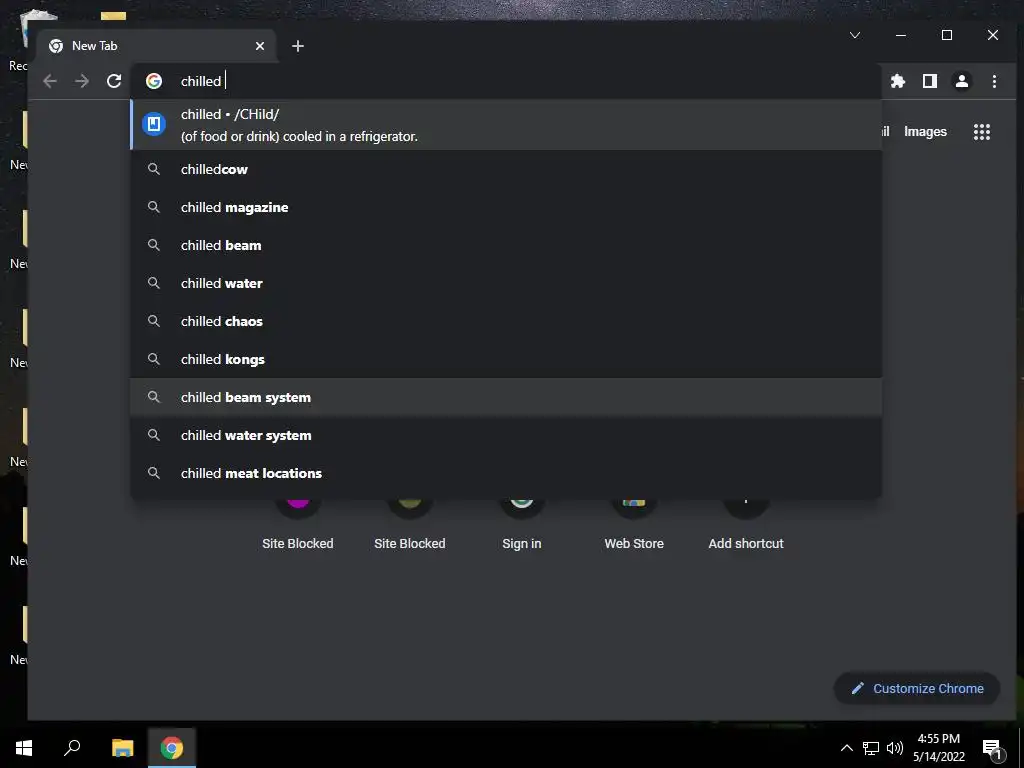Open the clock showing 4:55 PM
This screenshot has width=1024, height=768.
pyautogui.click(x=938, y=748)
